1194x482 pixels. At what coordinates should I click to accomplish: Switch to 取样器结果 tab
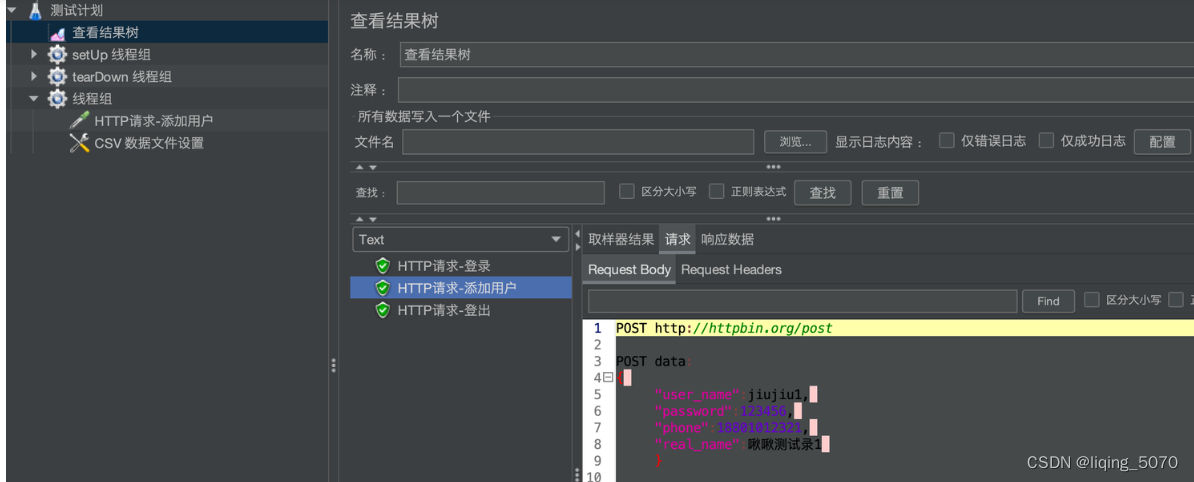pyautogui.click(x=621, y=239)
